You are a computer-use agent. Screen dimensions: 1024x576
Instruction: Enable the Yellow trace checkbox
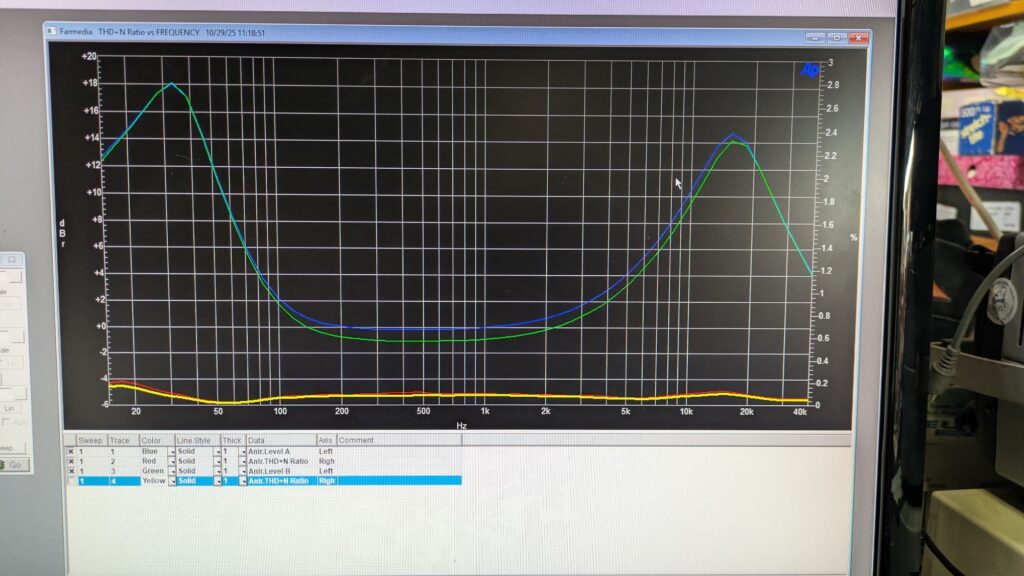[x=70, y=481]
